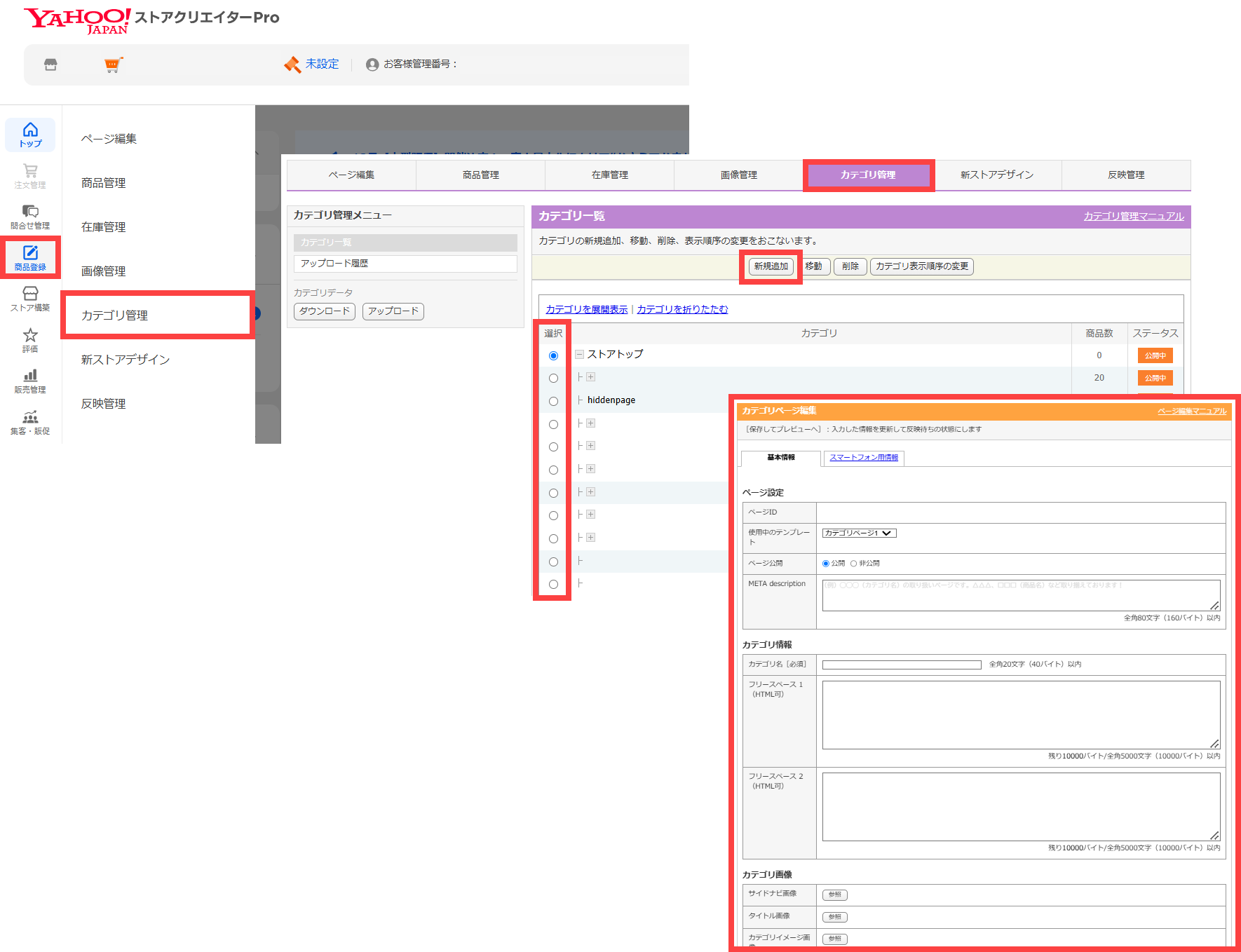Click the 未設定 link in top bar
The height and width of the screenshot is (952, 1241).
click(322, 64)
